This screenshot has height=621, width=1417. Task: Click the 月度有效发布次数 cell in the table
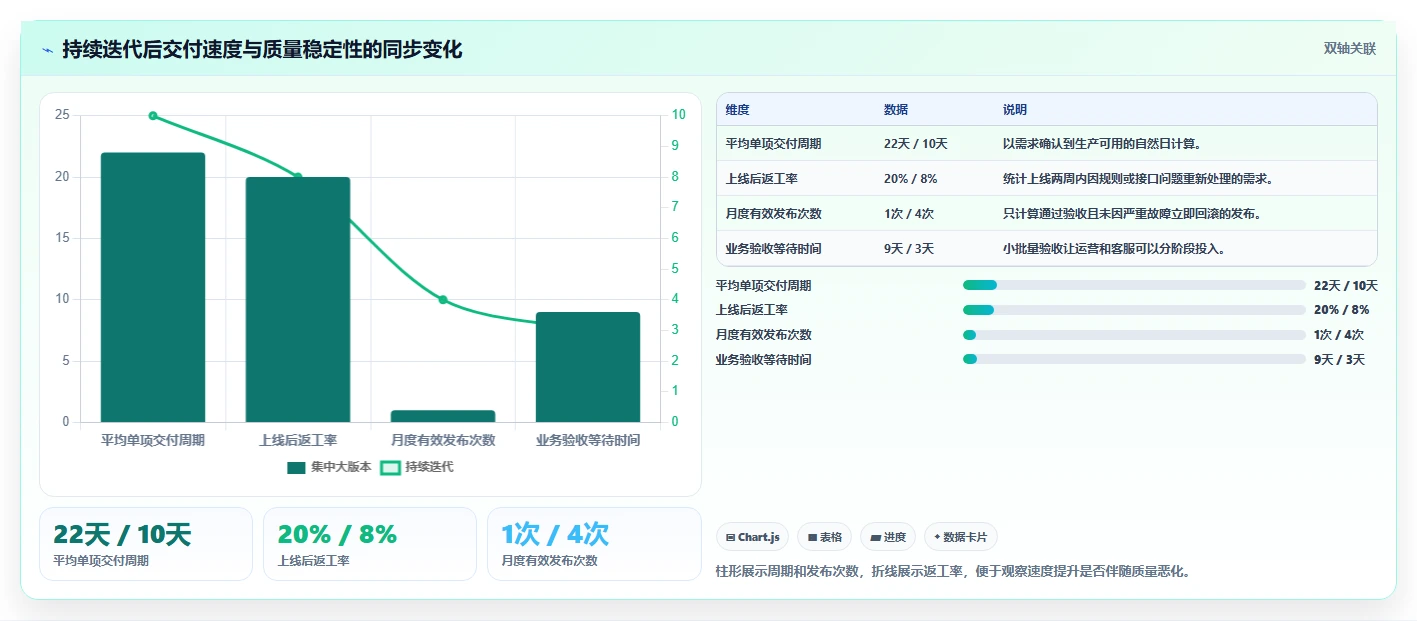point(774,214)
